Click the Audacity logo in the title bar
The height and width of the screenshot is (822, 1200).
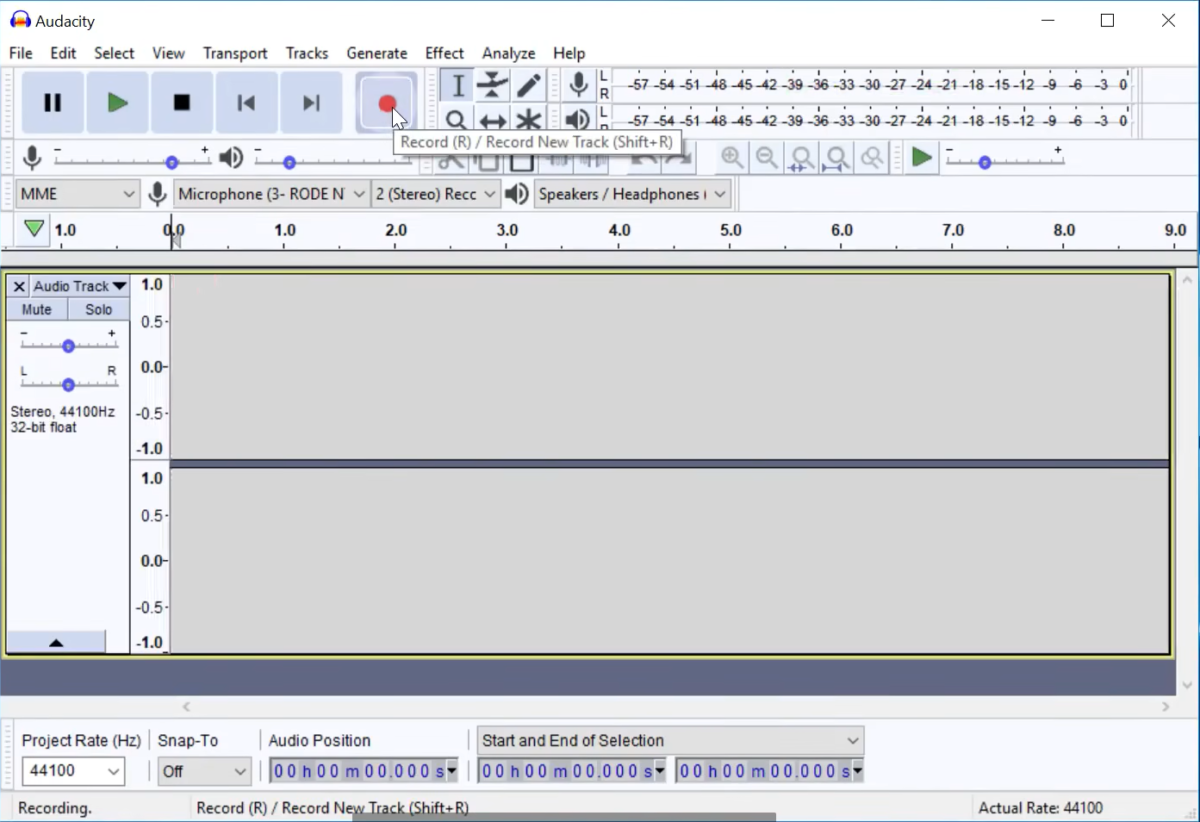(20, 20)
